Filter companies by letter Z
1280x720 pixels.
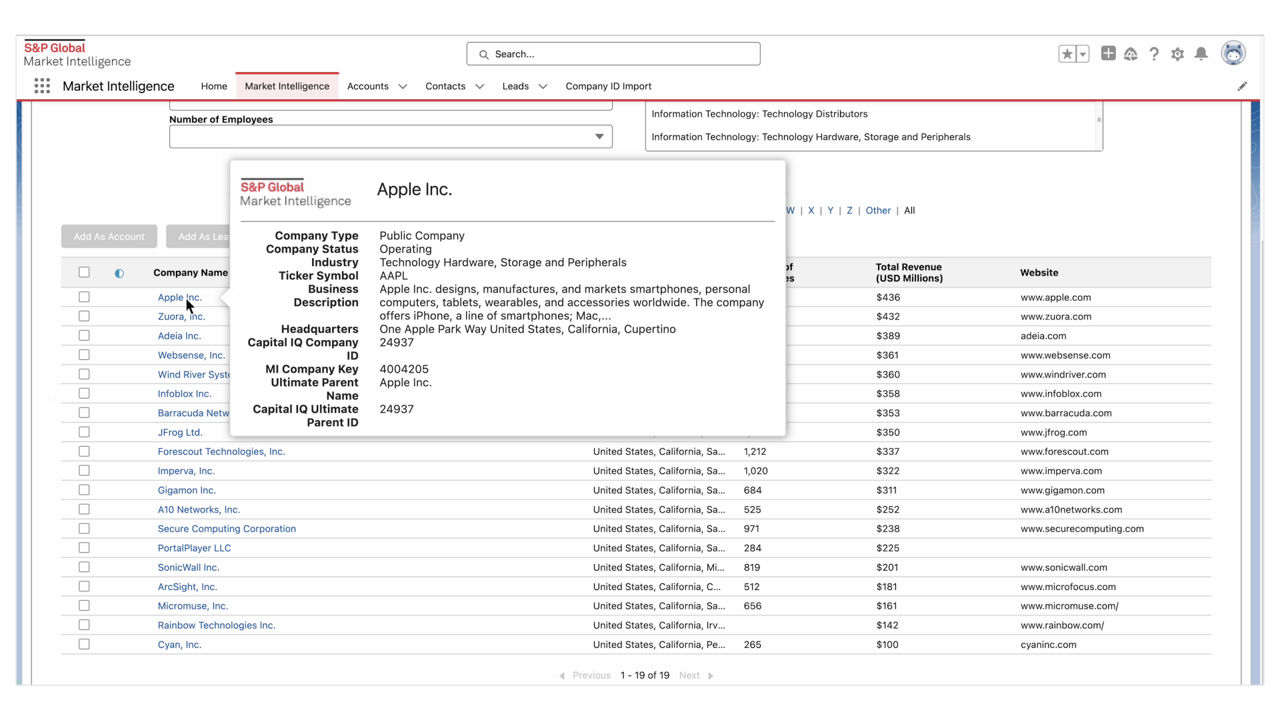850,211
